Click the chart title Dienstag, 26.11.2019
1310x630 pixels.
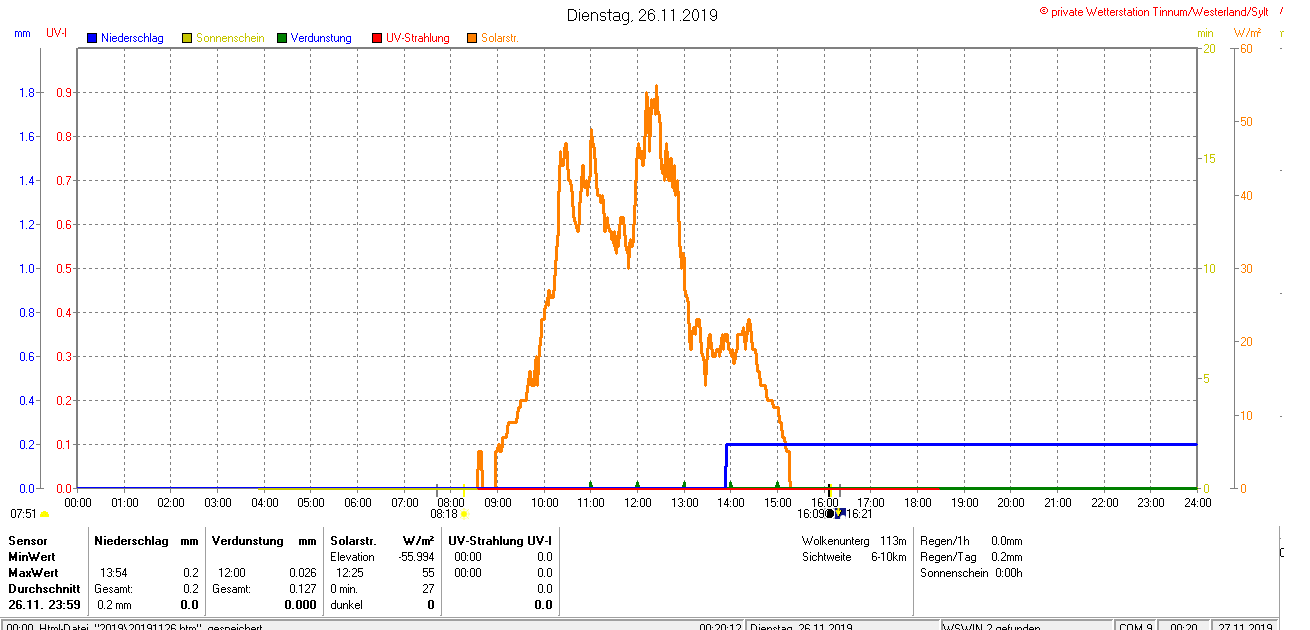[642, 15]
